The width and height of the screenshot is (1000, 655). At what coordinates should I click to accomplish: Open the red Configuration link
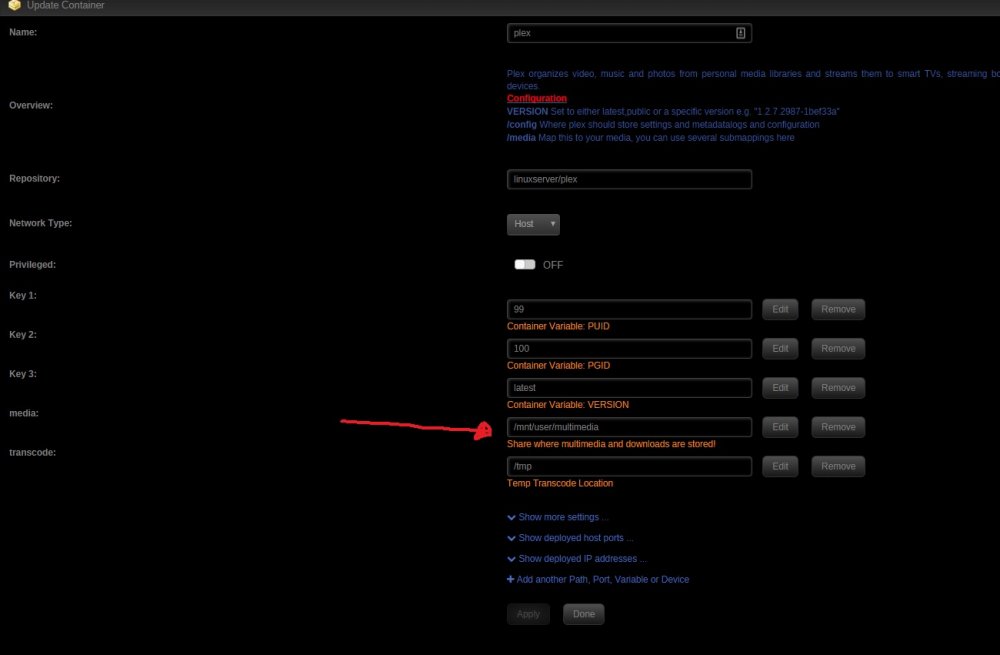[536, 98]
